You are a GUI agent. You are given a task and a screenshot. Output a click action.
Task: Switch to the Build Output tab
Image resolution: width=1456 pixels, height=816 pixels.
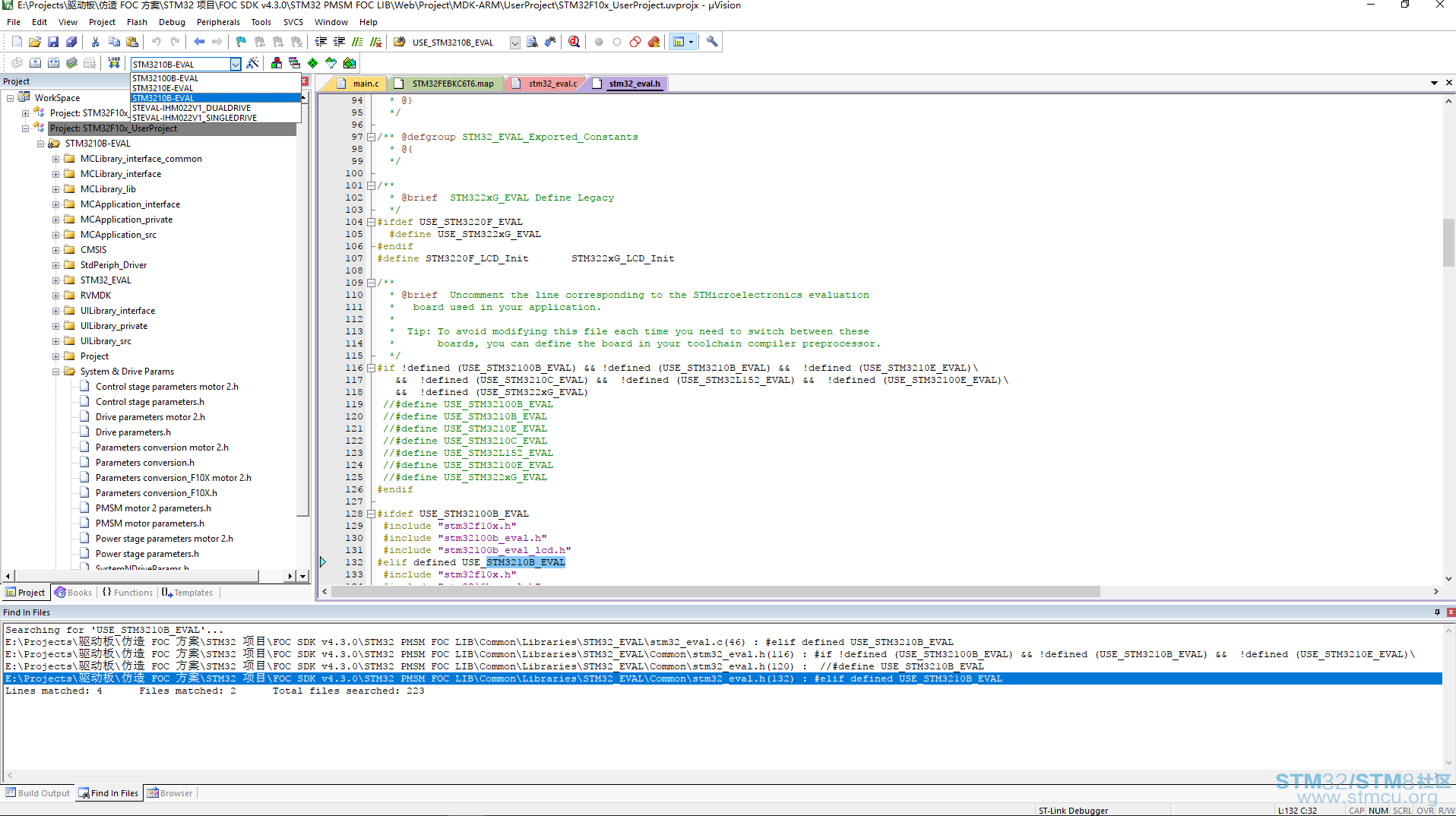coord(38,793)
